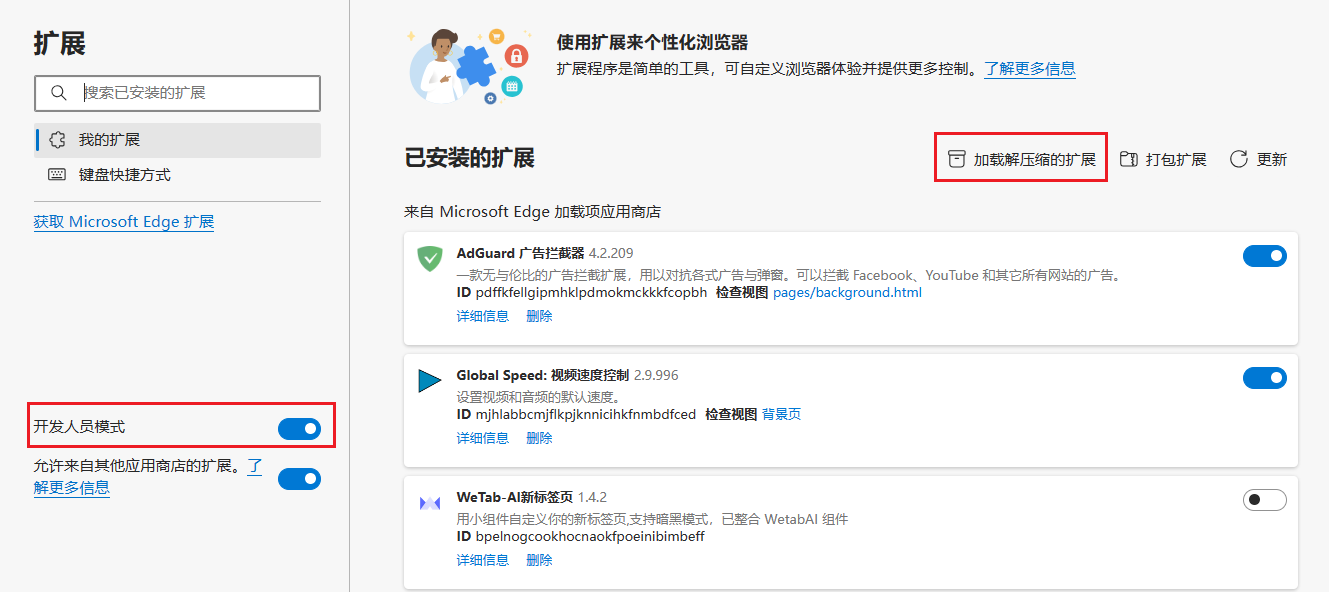1329x592 pixels.
Task: Click 删除 for Global Speed extension
Action: tap(539, 438)
